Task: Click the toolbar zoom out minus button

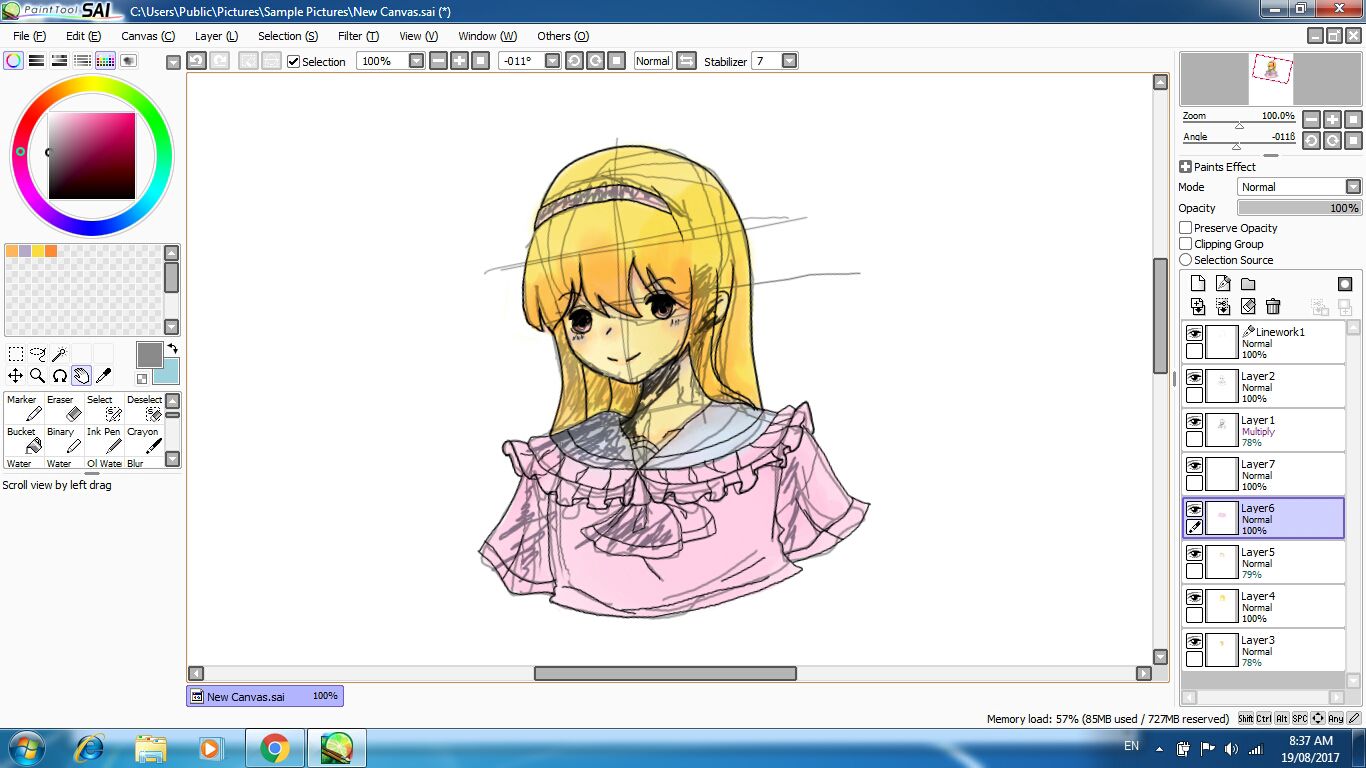Action: tap(438, 61)
